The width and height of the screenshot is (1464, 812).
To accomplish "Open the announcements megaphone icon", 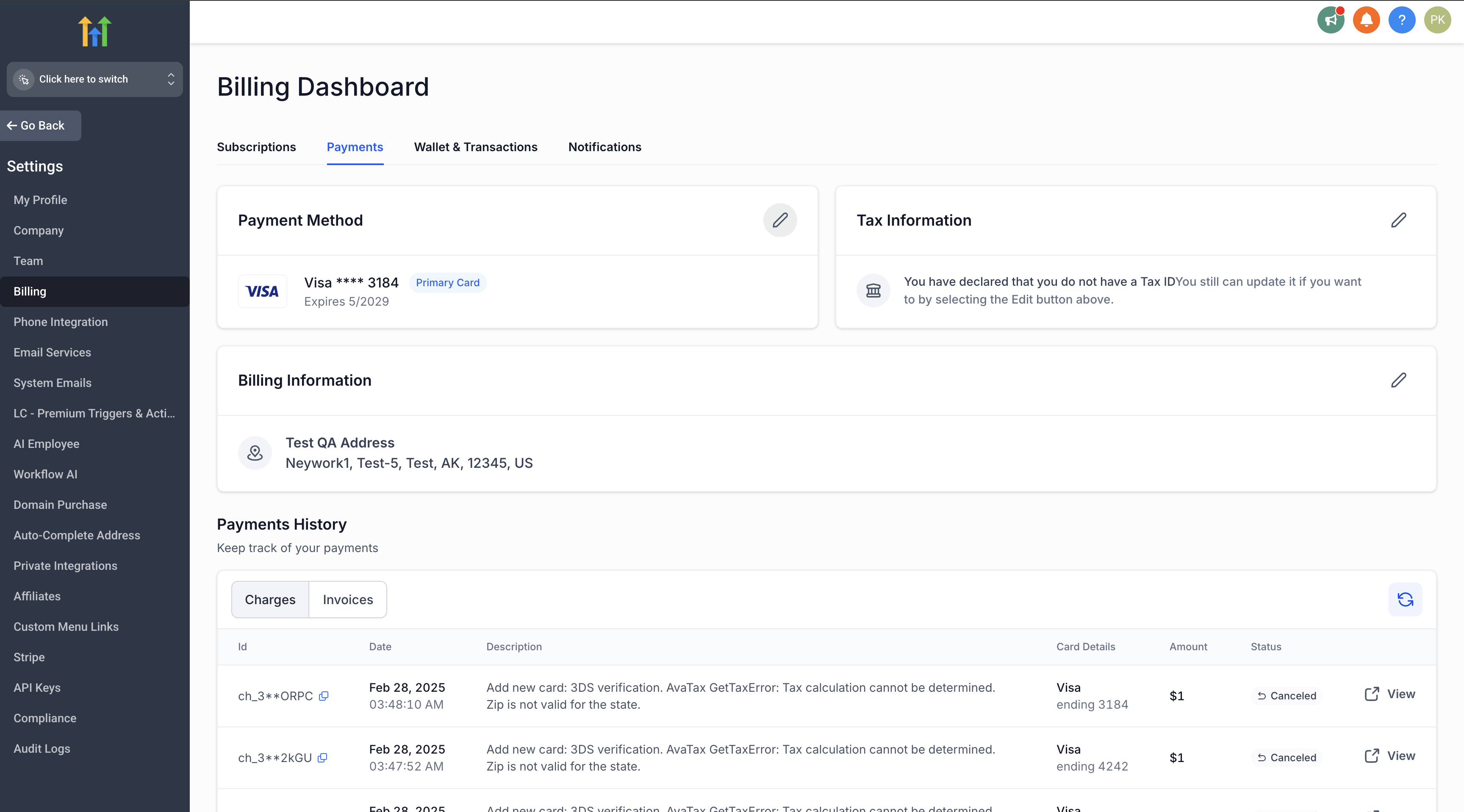I will (1331, 20).
